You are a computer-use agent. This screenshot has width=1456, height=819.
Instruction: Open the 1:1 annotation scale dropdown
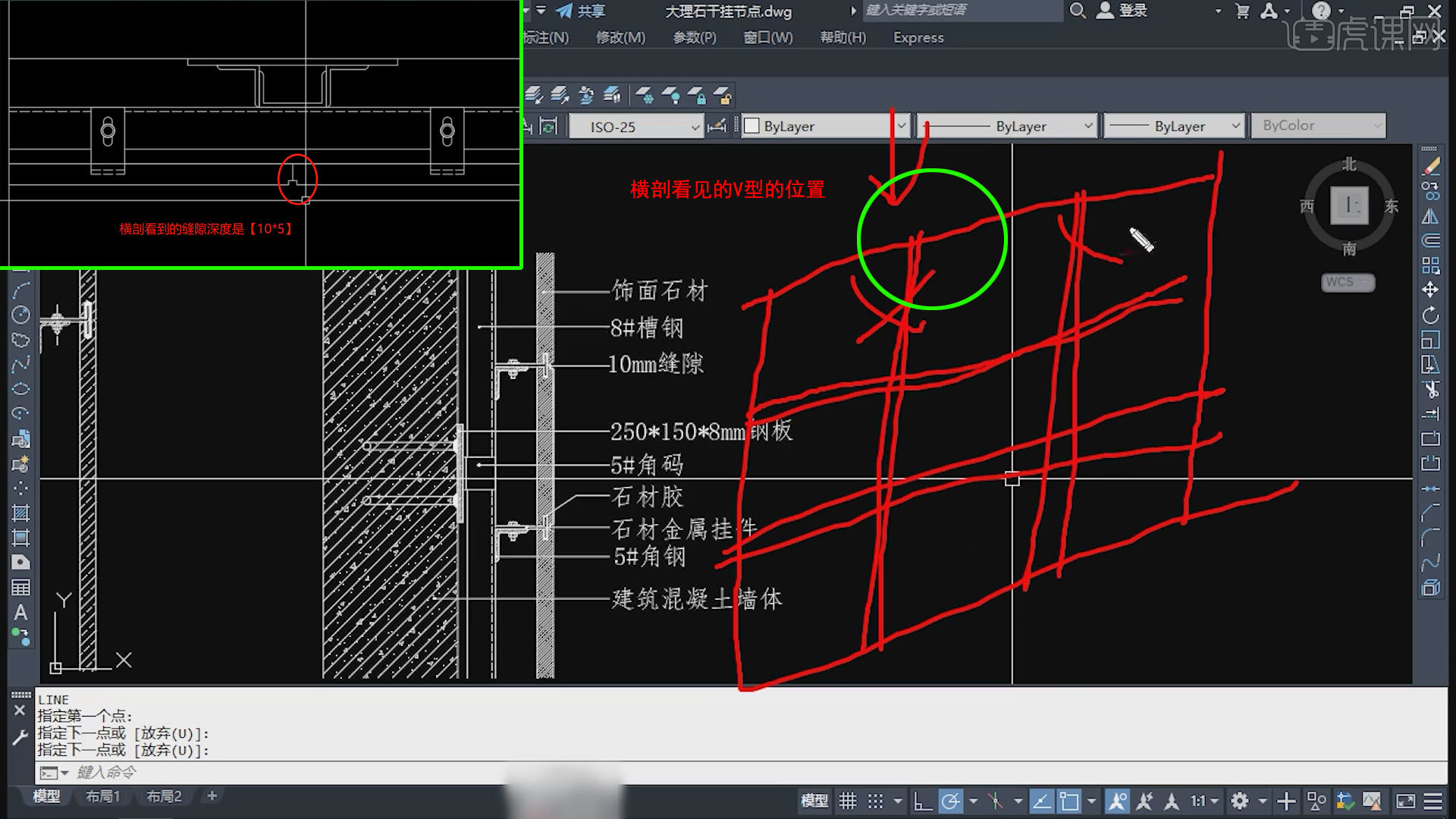[1204, 801]
